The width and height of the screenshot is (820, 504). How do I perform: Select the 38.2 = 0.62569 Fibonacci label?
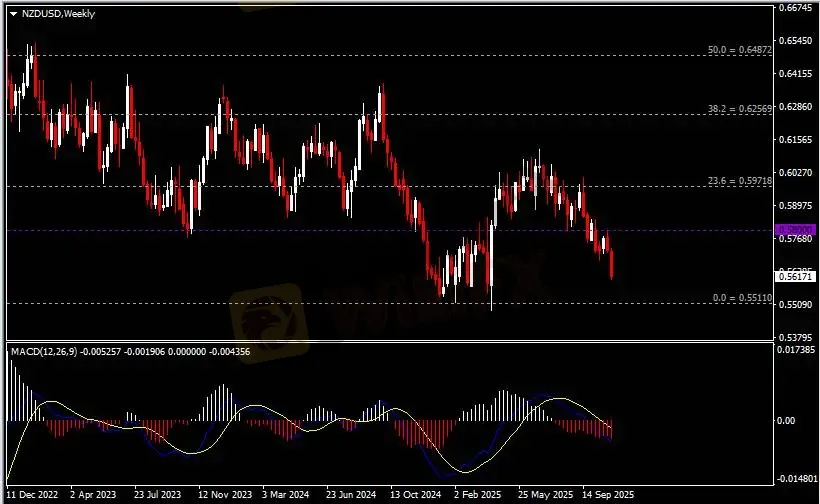pyautogui.click(x=739, y=108)
